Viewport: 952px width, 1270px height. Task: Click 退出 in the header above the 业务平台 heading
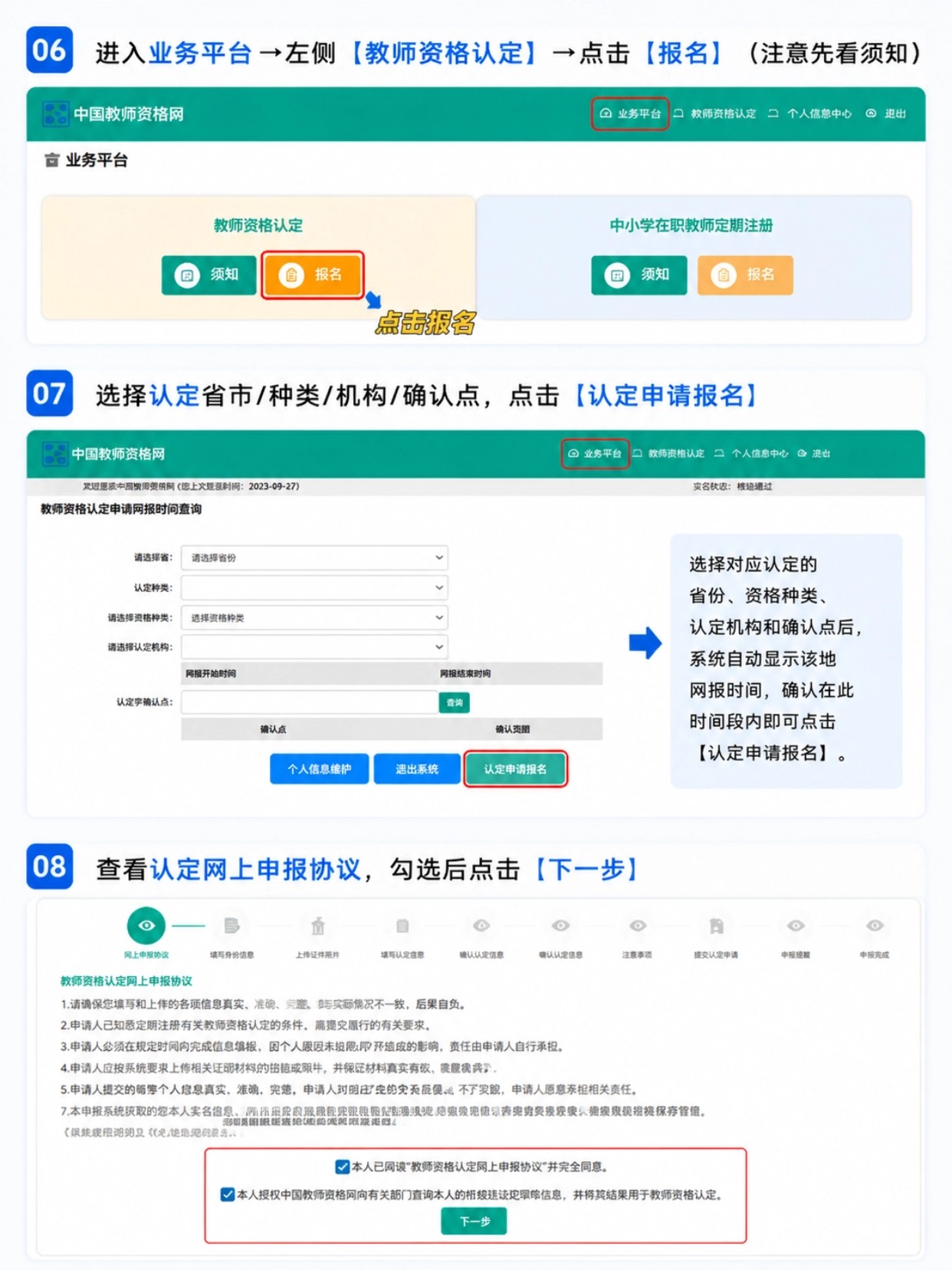[x=886, y=114]
